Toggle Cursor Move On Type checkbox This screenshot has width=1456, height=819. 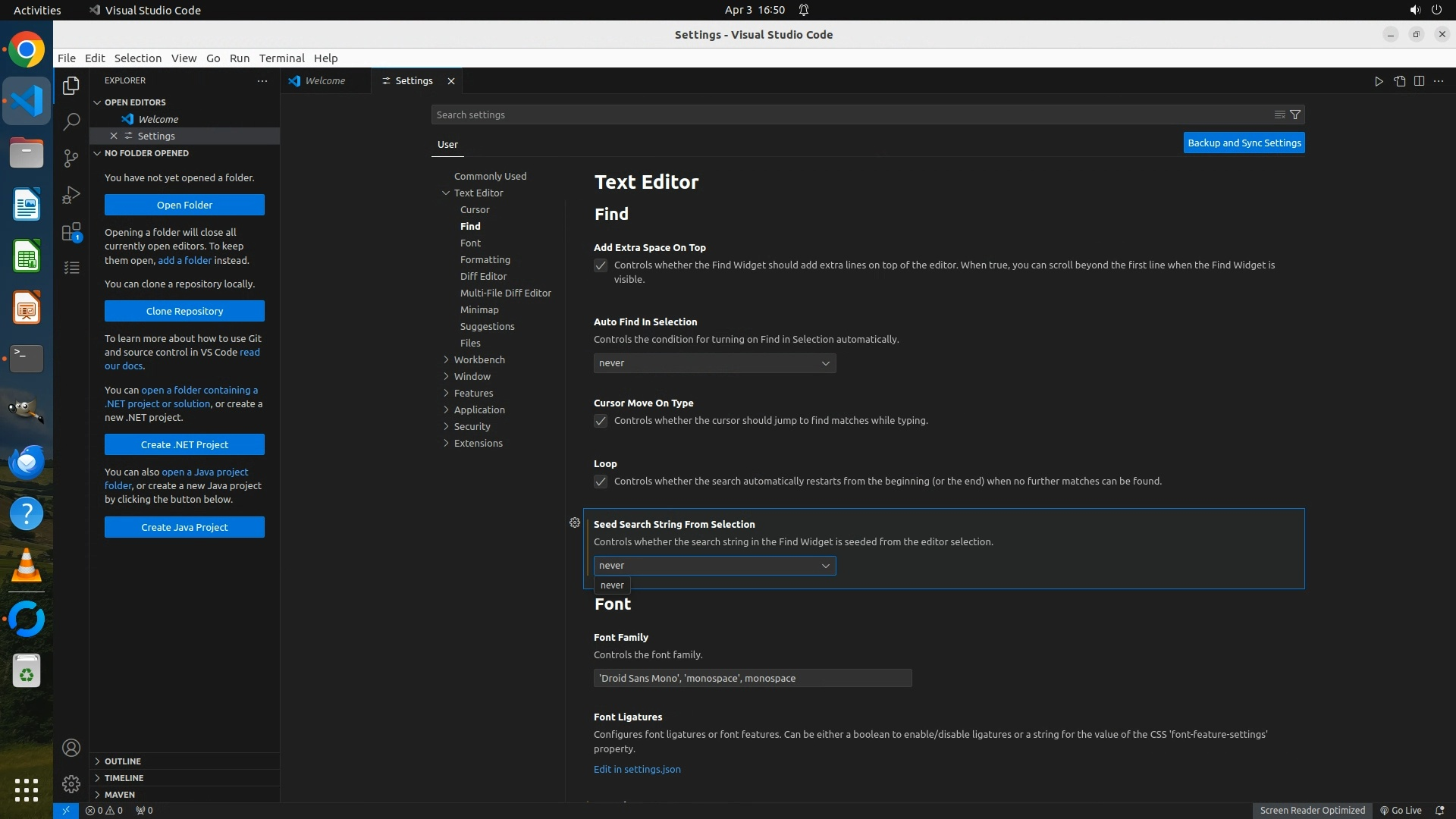pos(601,421)
